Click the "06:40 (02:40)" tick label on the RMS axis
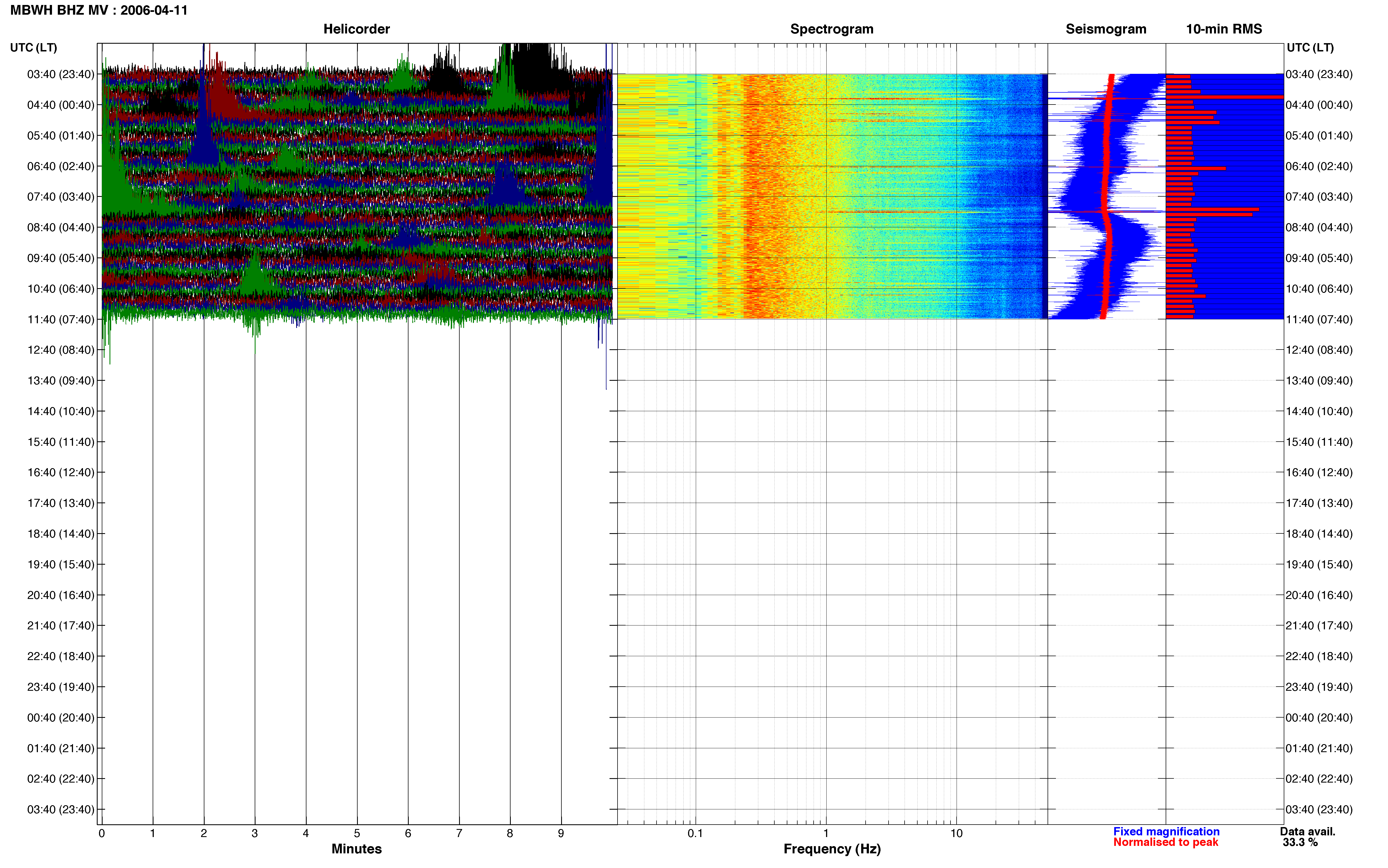The image size is (1388, 868). point(1319,166)
